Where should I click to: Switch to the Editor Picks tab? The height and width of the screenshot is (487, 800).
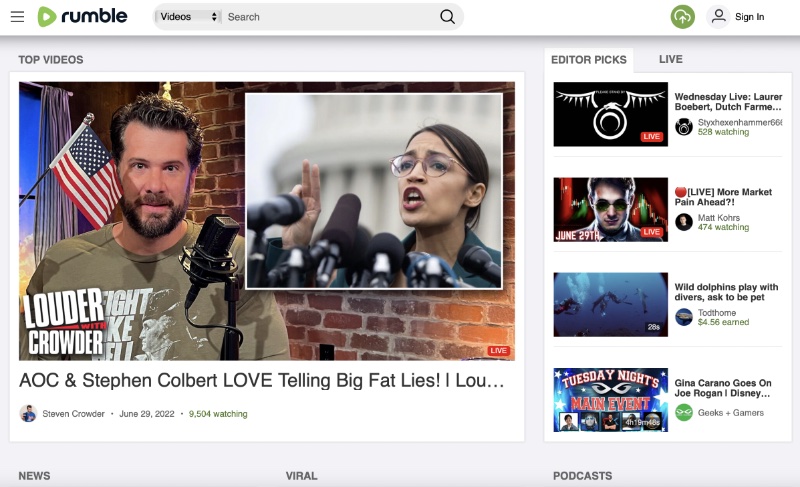click(x=589, y=60)
